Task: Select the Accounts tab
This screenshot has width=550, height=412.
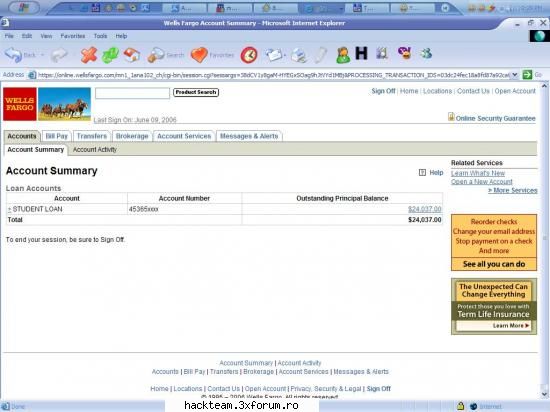Action: pos(22,136)
